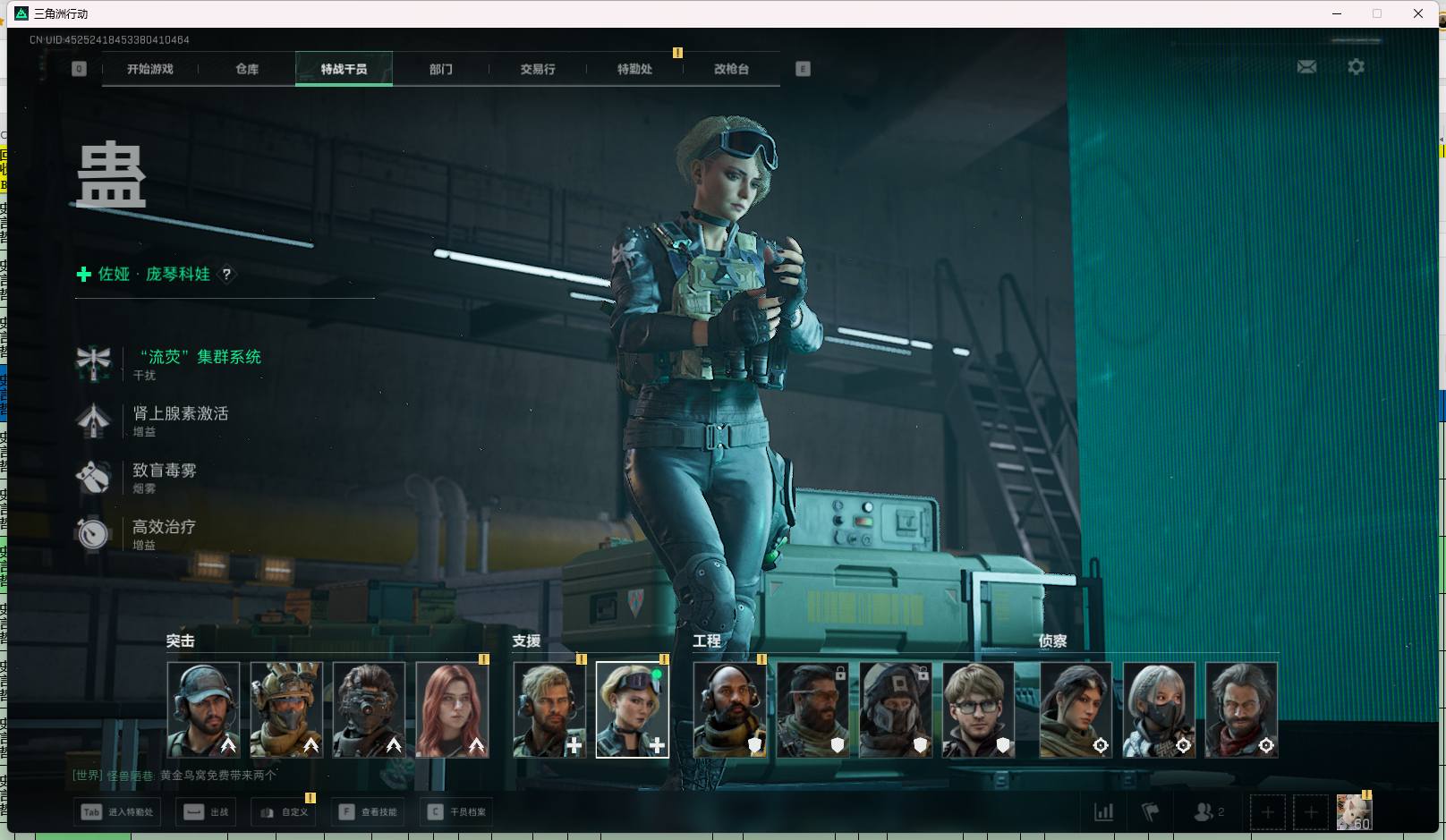This screenshot has height=840, width=1446.
Task: Select the 致盲毒雾 smoke skill icon
Action: 93,477
